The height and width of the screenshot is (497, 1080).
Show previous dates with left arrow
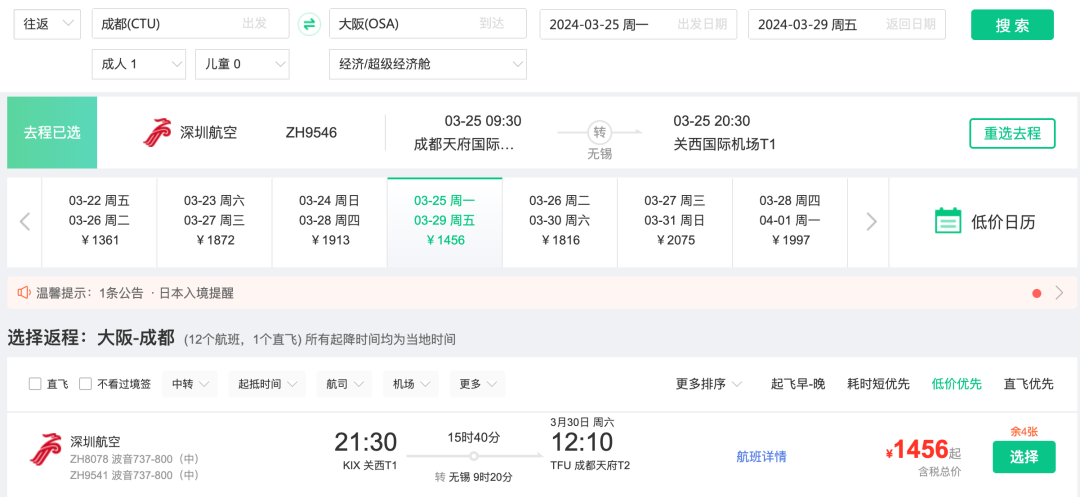[25, 222]
